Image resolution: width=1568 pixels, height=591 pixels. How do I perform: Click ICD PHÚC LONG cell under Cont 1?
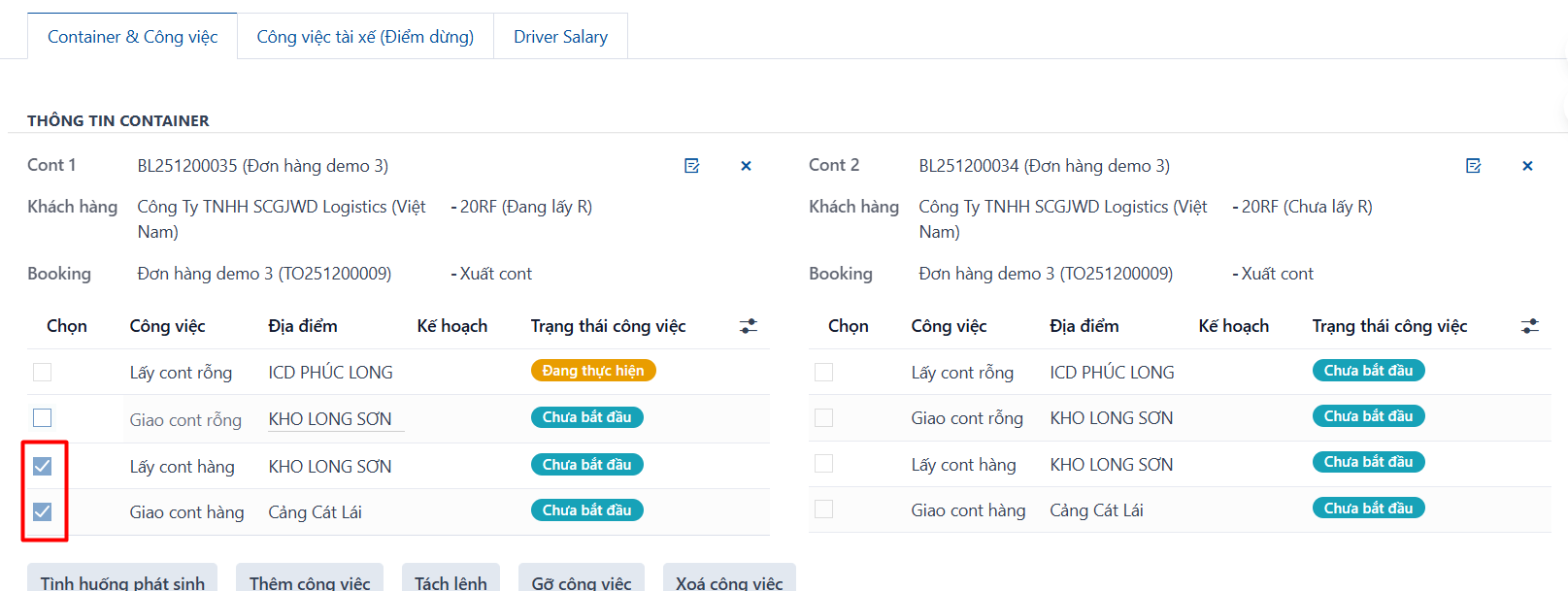click(x=331, y=373)
